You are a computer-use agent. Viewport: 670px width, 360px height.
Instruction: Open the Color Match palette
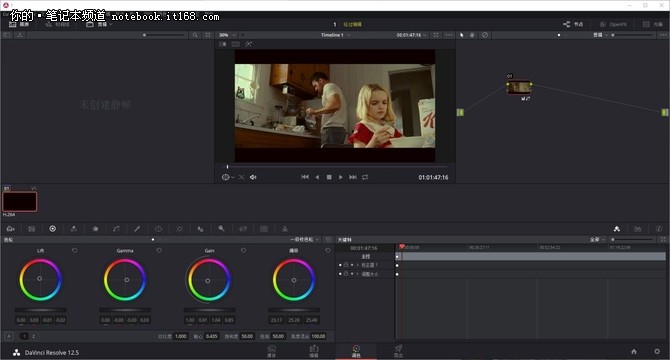pyautogui.click(x=32, y=229)
